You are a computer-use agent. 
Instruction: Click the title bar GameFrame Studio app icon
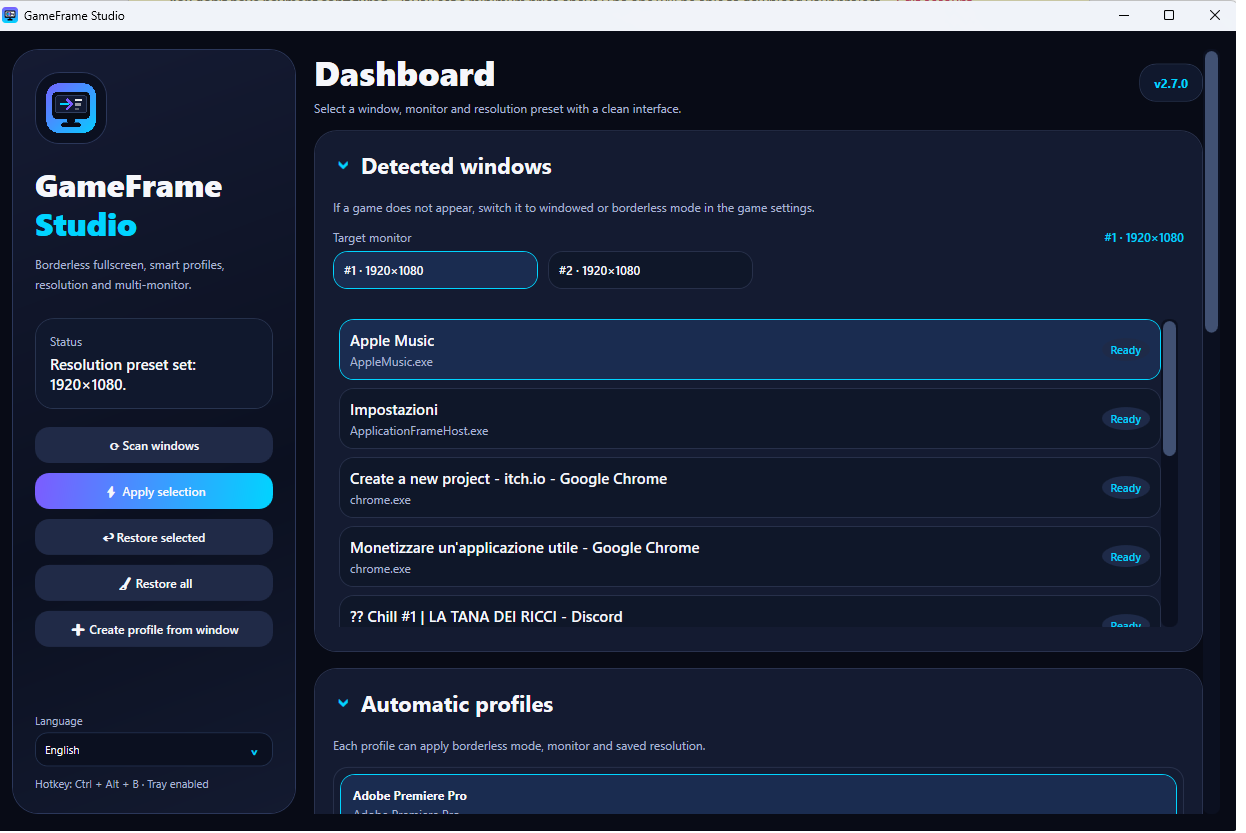coord(11,15)
